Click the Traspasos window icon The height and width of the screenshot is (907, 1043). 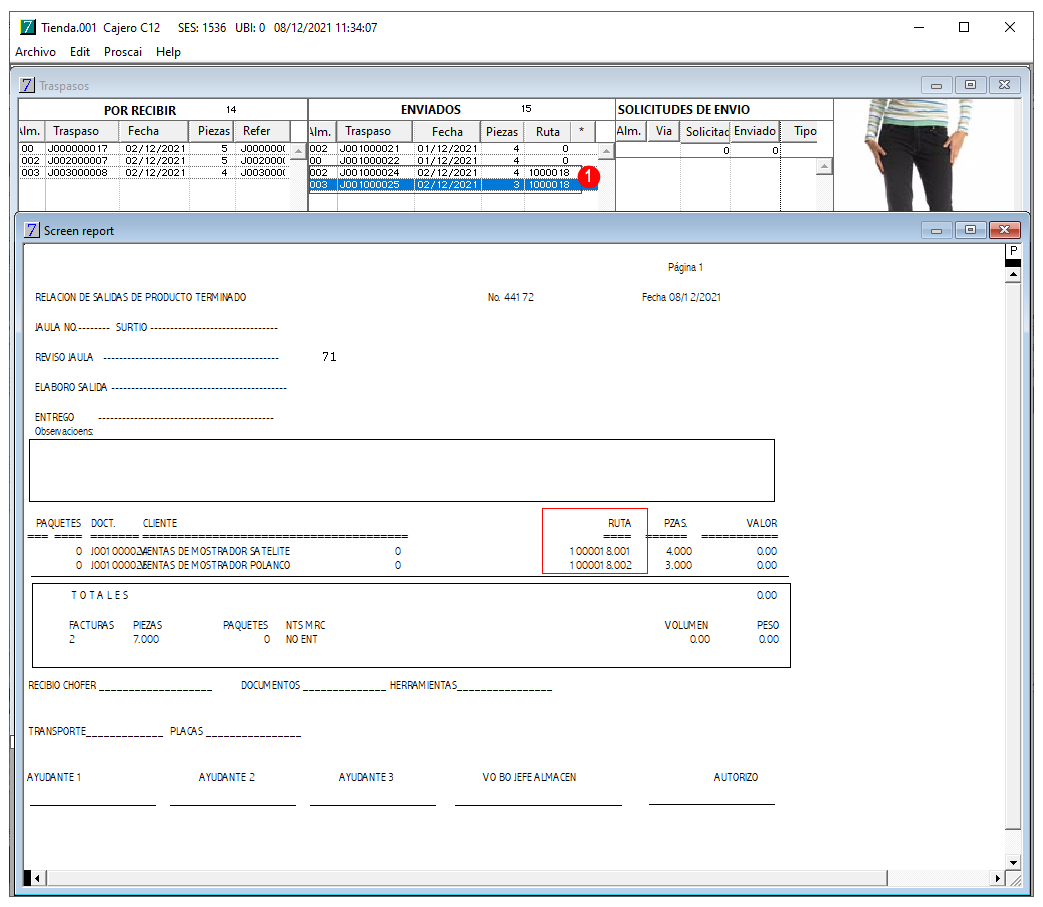click(27, 85)
